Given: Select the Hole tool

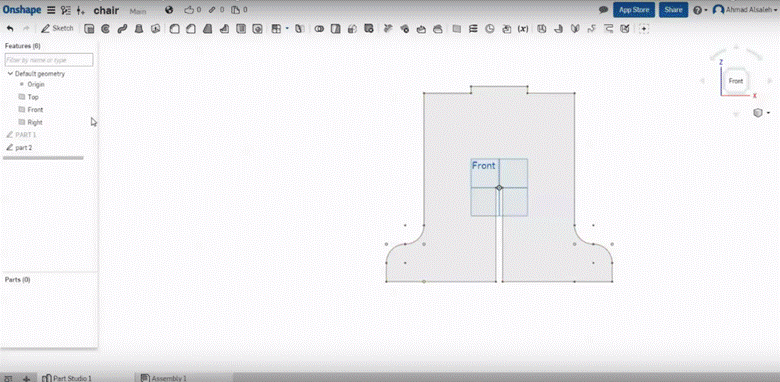Looking at the screenshot, I should click(257, 29).
